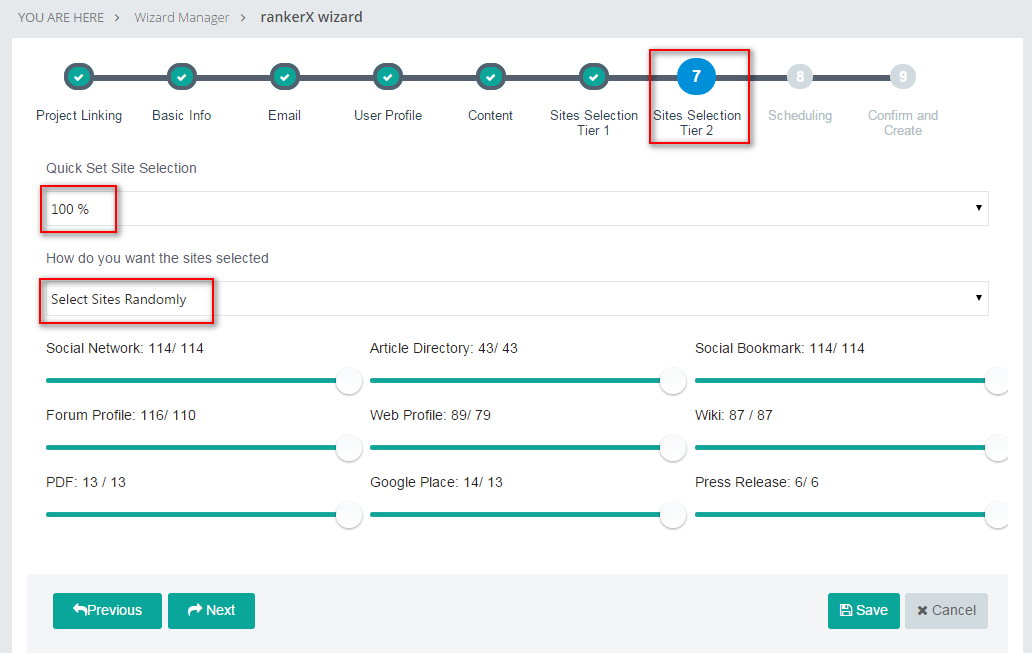Click the Article Directory slider handle
The height and width of the screenshot is (653, 1032).
673,380
